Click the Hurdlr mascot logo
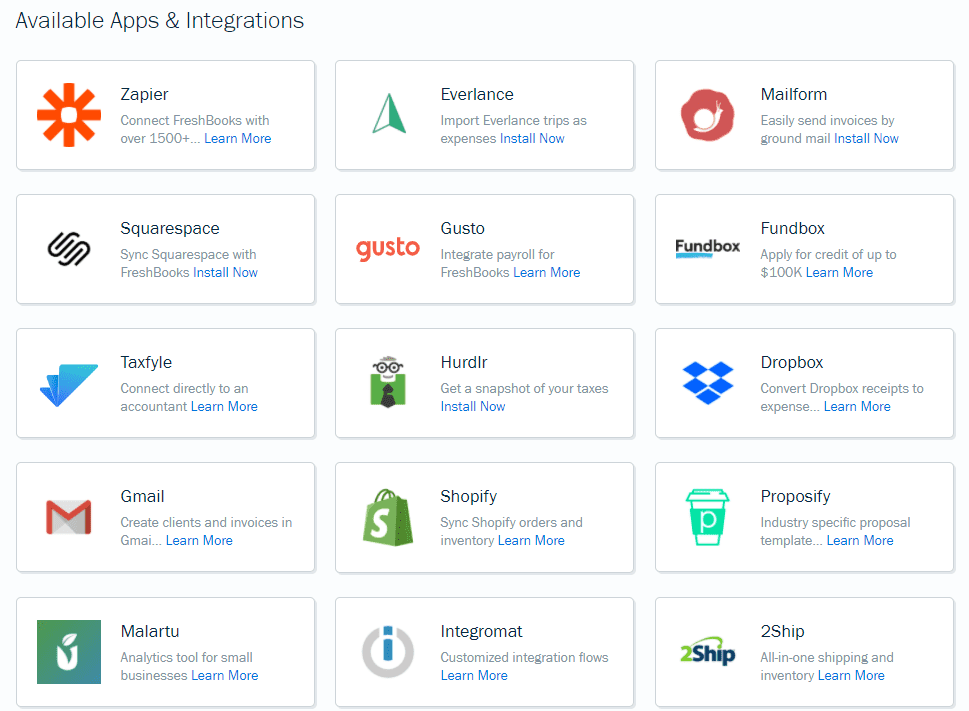The image size is (969, 711). [x=388, y=382]
